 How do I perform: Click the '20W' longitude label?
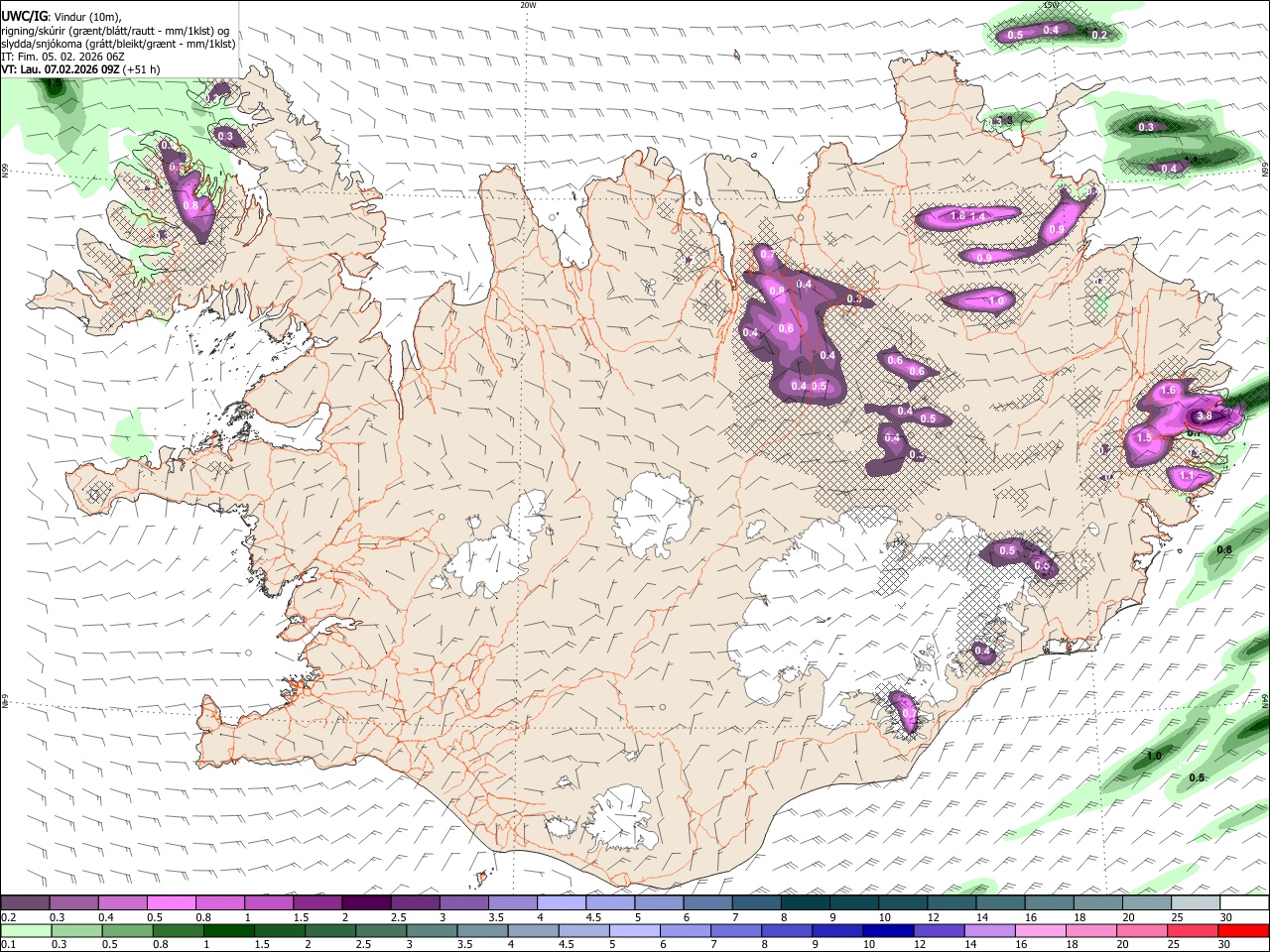[528, 5]
